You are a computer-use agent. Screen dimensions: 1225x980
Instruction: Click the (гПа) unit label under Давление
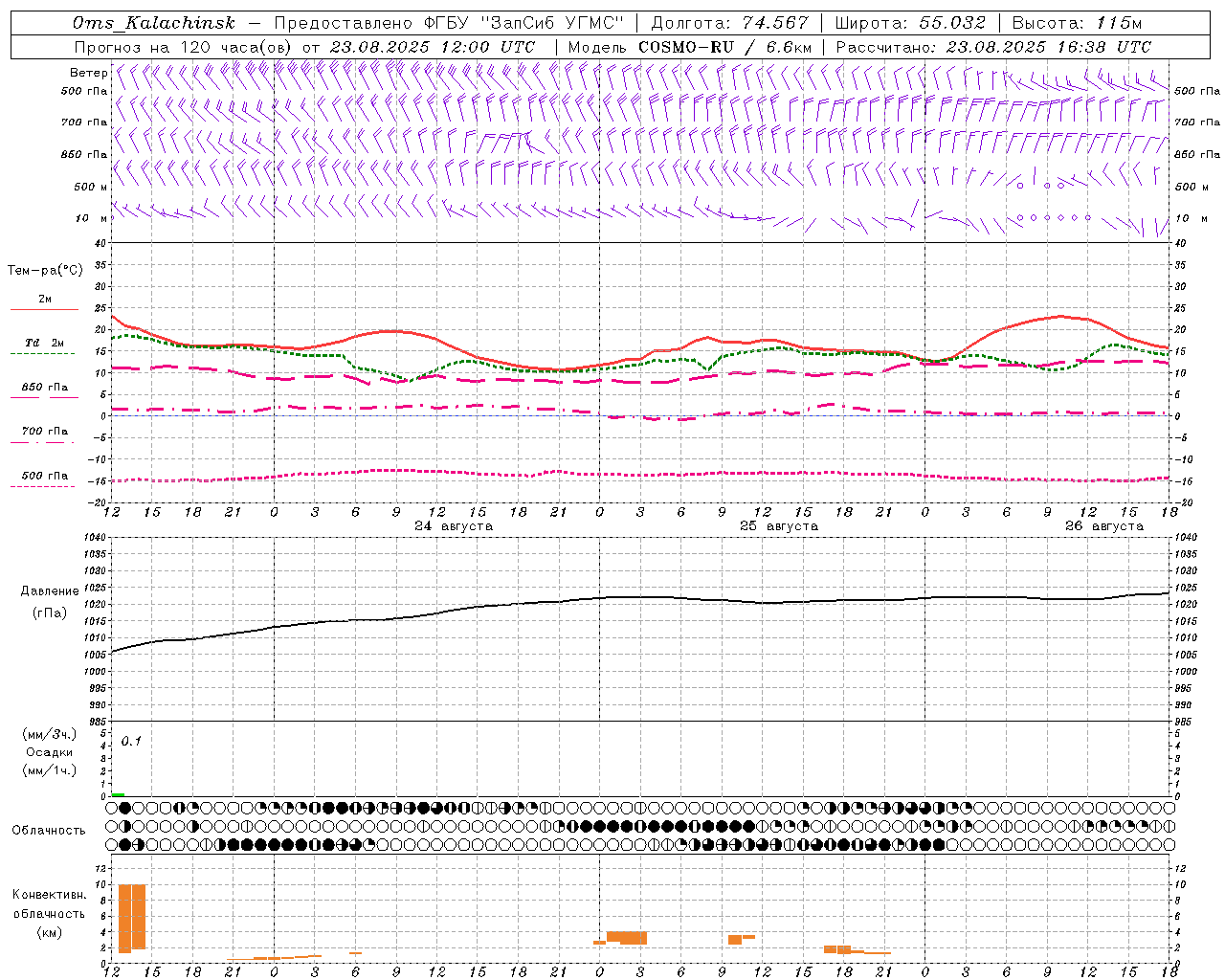pyautogui.click(x=50, y=613)
